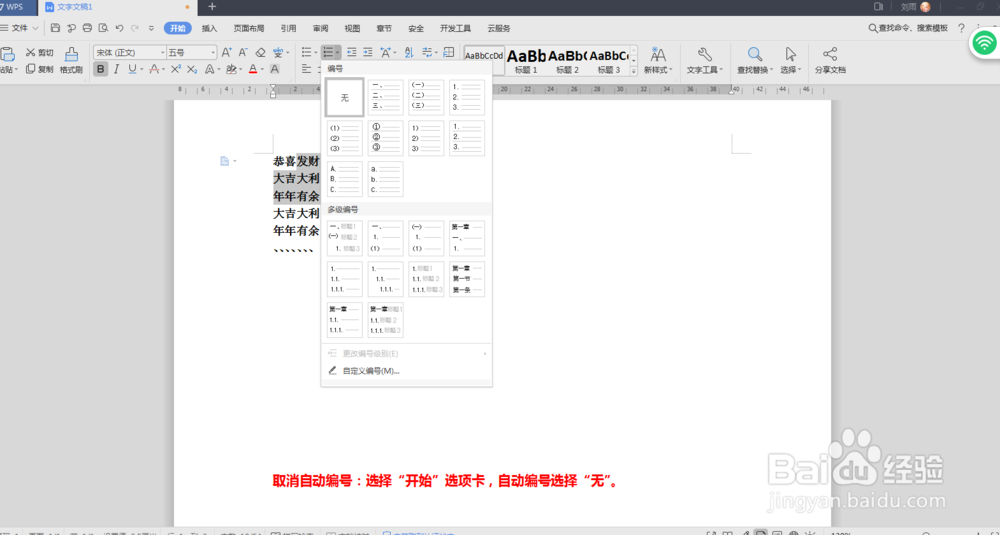Select the 第一章 第一节 第一条 multilevel style
1000x535 pixels.
click(467, 279)
